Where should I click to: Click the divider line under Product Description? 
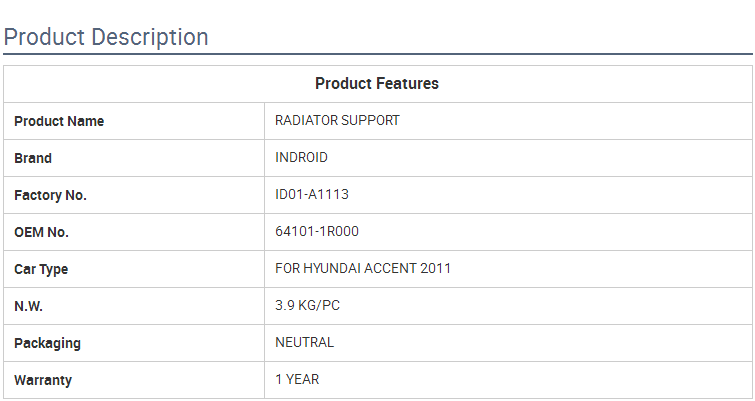pos(377,54)
